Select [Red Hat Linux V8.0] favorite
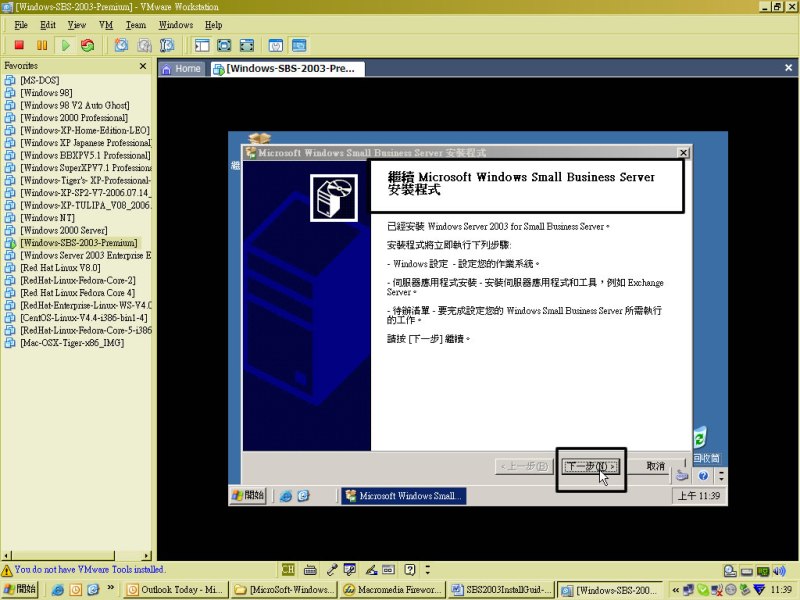This screenshot has height=600, width=800. pos(60,268)
